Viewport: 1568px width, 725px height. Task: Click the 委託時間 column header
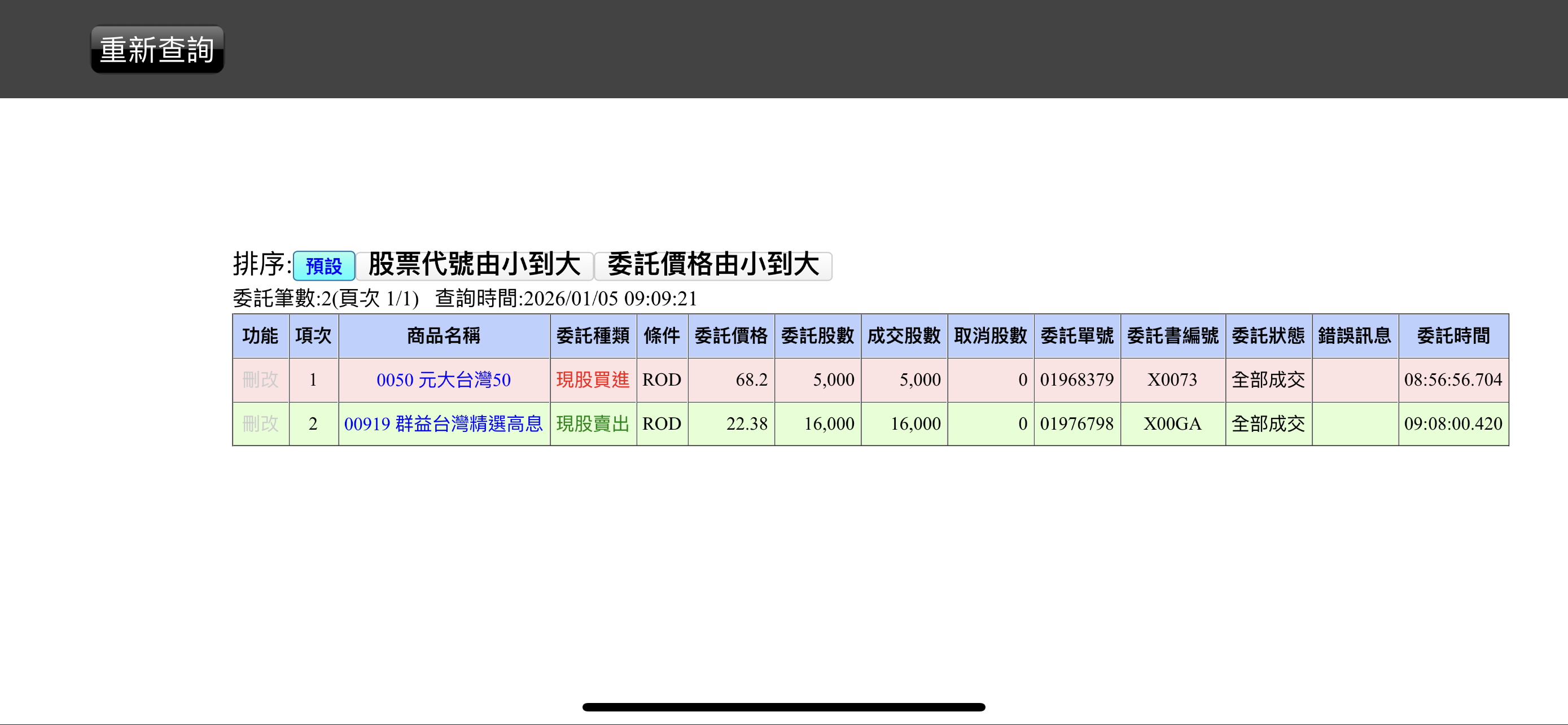pos(1452,335)
